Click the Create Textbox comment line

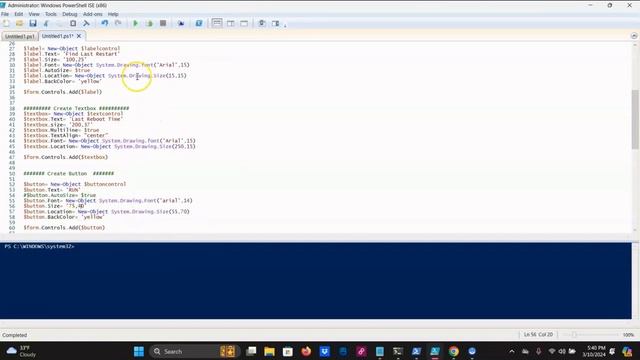tap(76, 108)
